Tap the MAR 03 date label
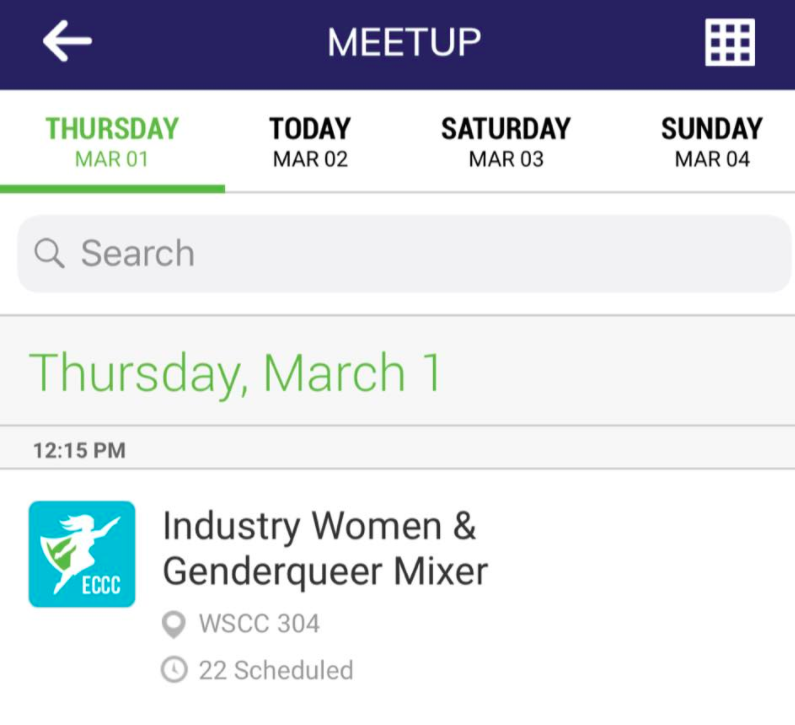This screenshot has height=725, width=795. coord(506,159)
